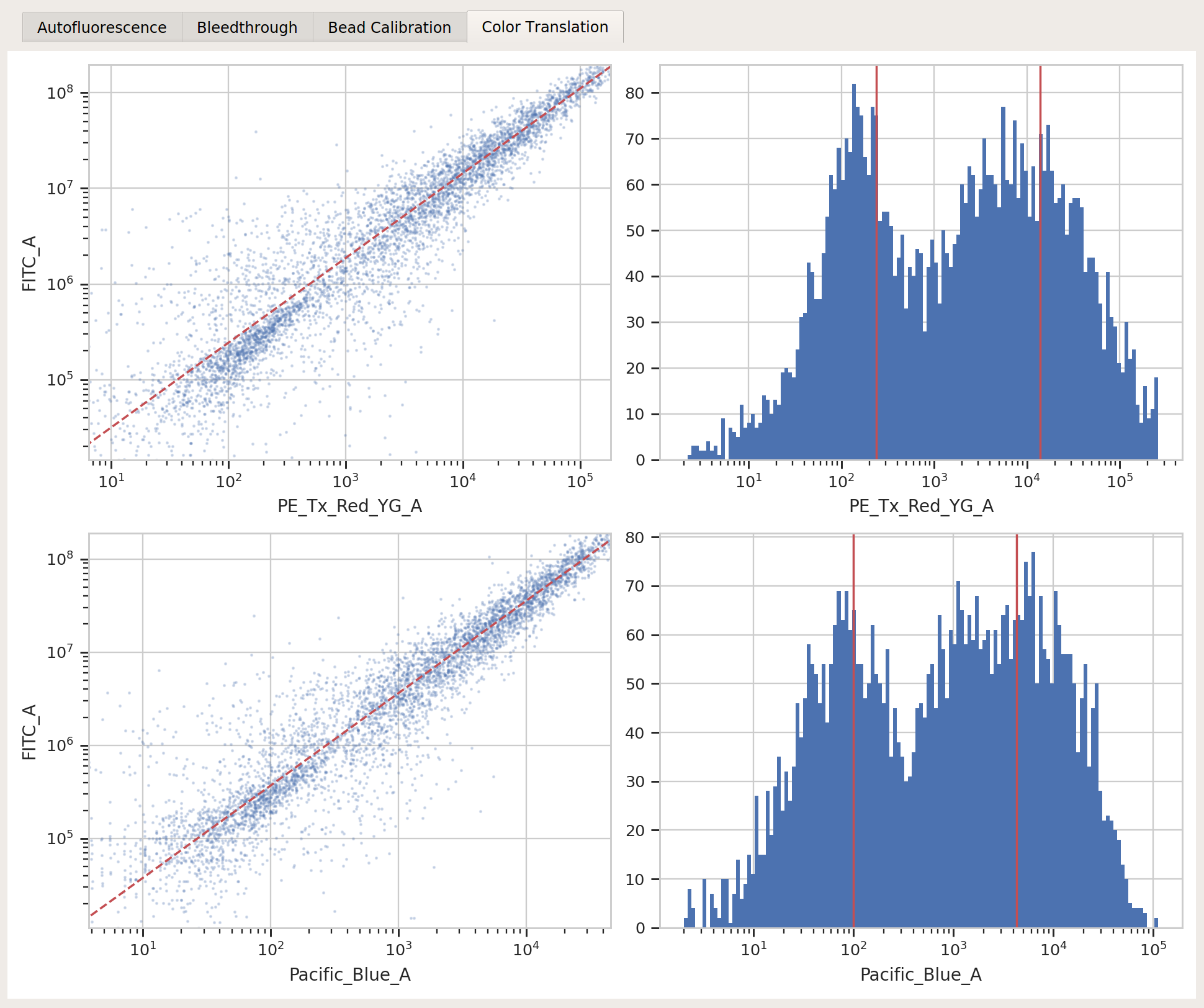Click the PE_Tx_Red_YG_A label under top histogram
Screen dimensions: 1204x1008
(x=921, y=506)
